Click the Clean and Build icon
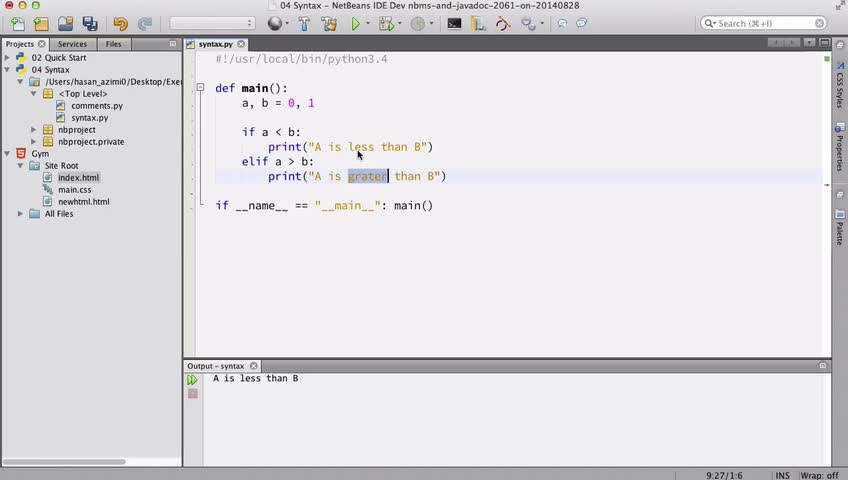Image resolution: width=848 pixels, height=480 pixels. coord(328,24)
